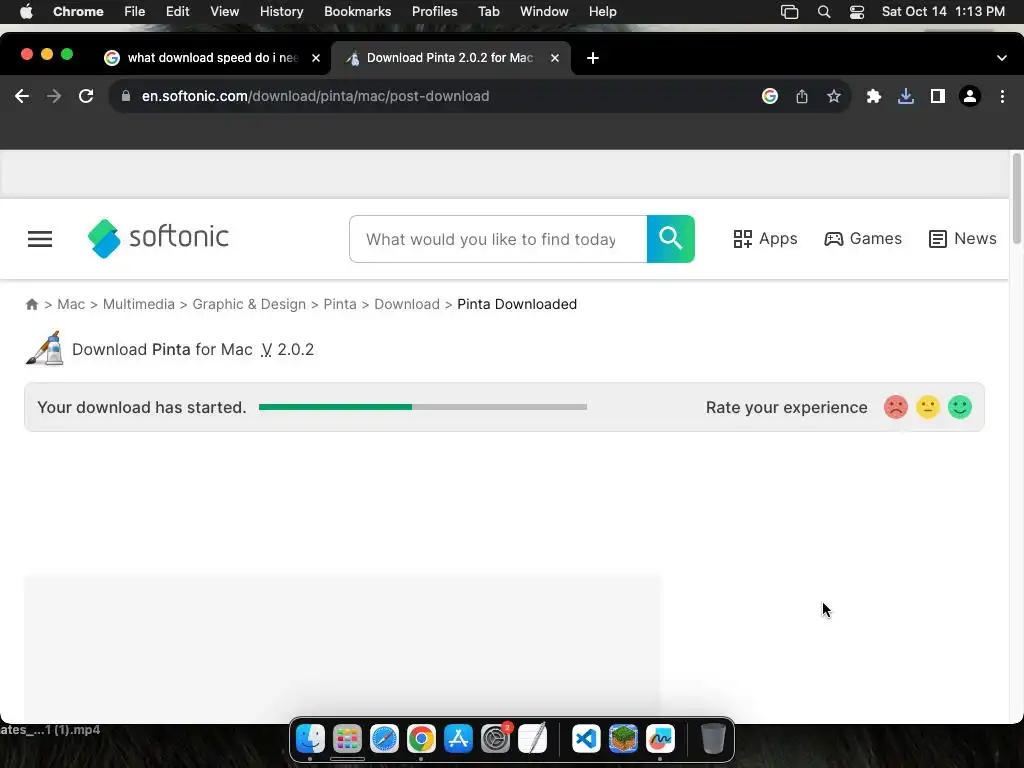Open Safari from the Dock
This screenshot has width=1024, height=768.
(x=384, y=739)
